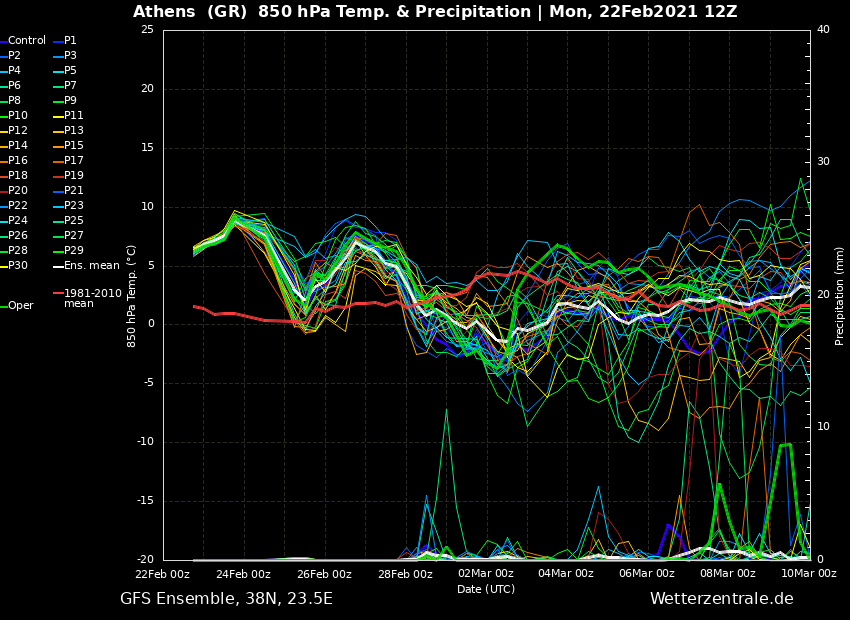Click the P1 legend entry
This screenshot has width=850, height=620.
70,41
